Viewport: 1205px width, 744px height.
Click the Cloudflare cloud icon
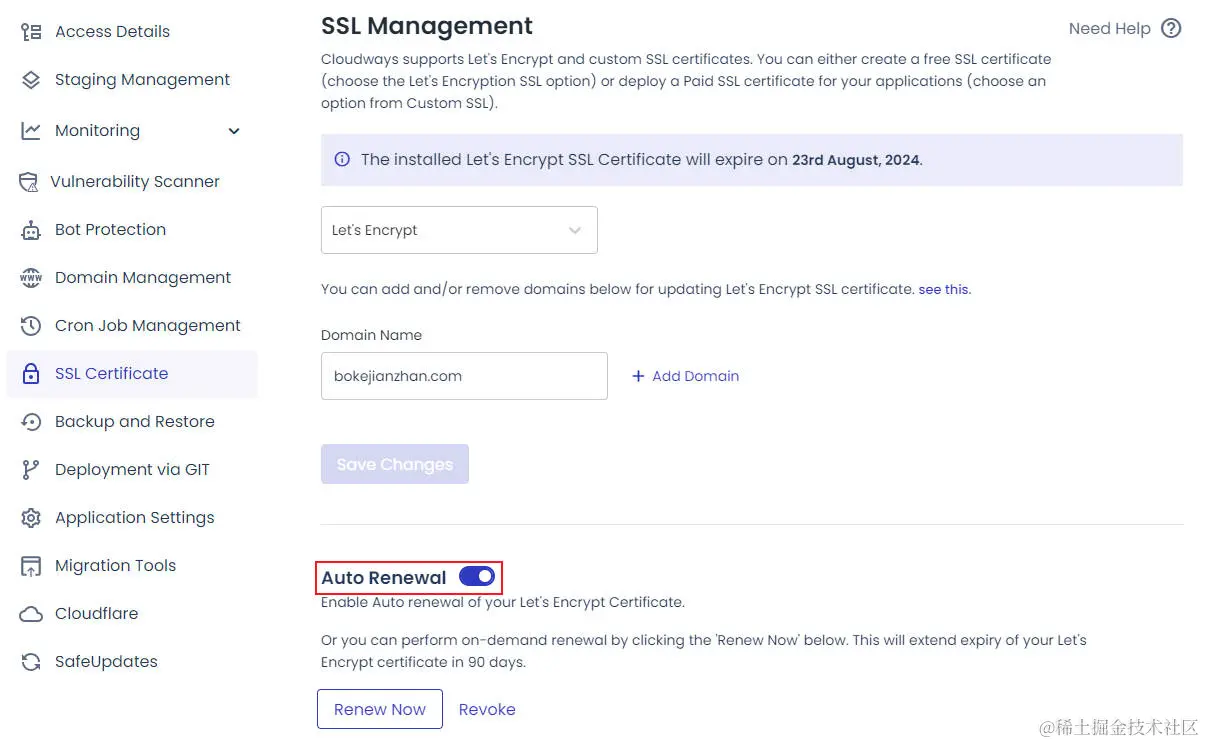[x=31, y=614]
